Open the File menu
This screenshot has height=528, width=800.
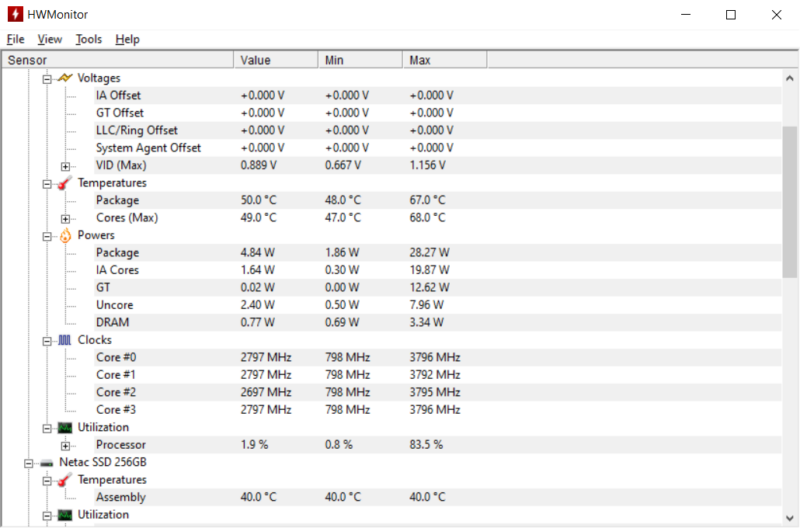(x=15, y=39)
